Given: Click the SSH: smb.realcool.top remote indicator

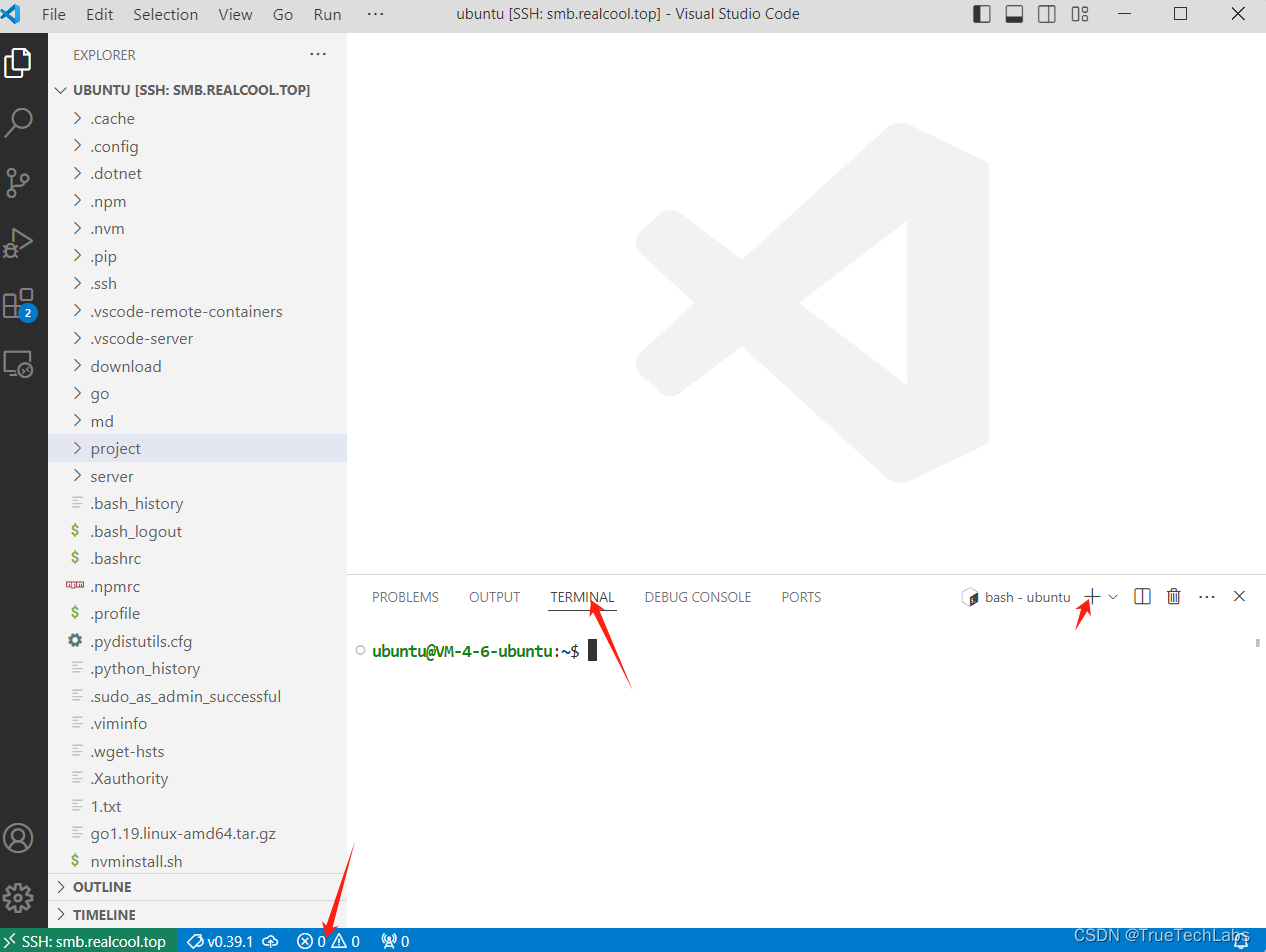Looking at the screenshot, I should coord(89,941).
